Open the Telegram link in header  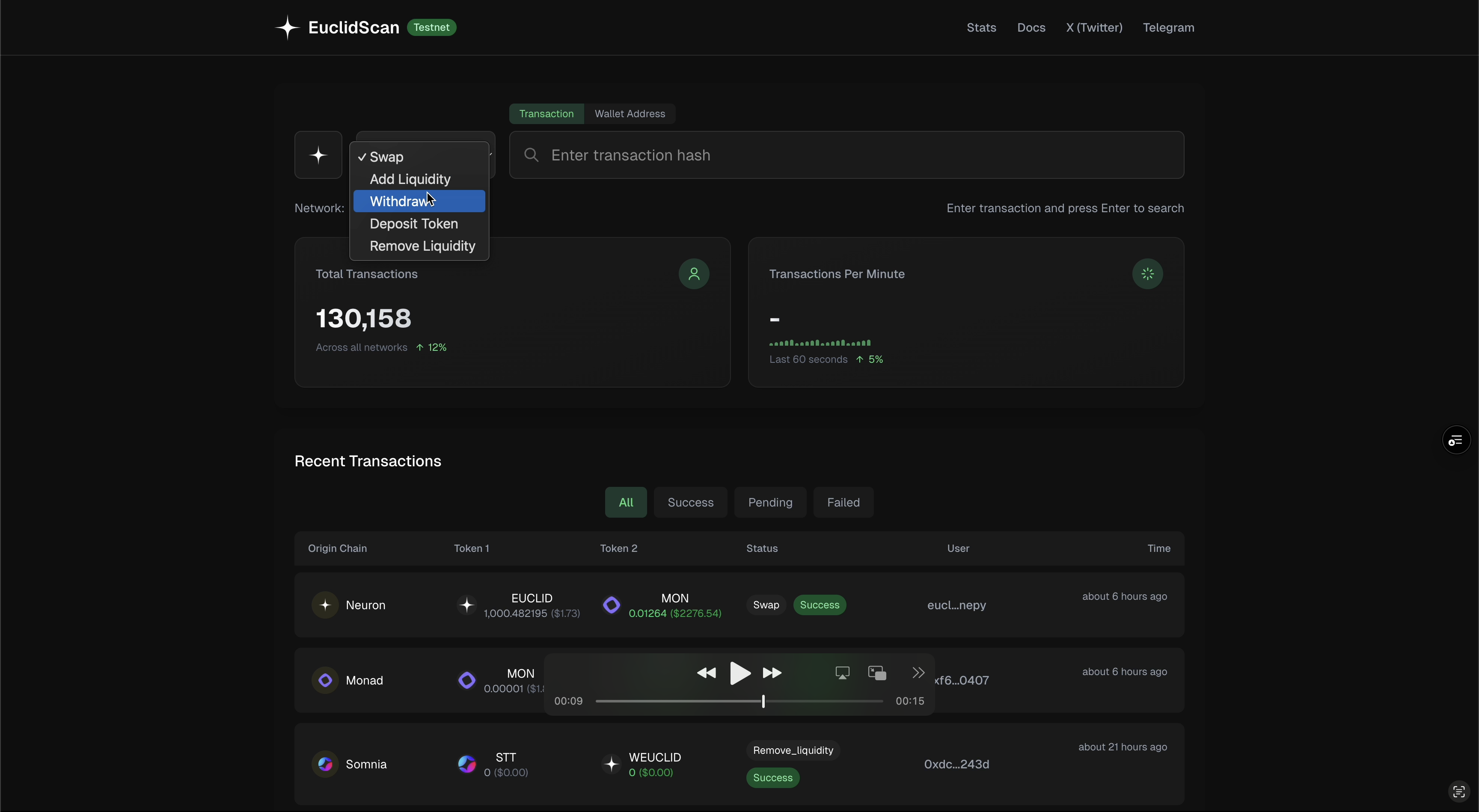1168,27
